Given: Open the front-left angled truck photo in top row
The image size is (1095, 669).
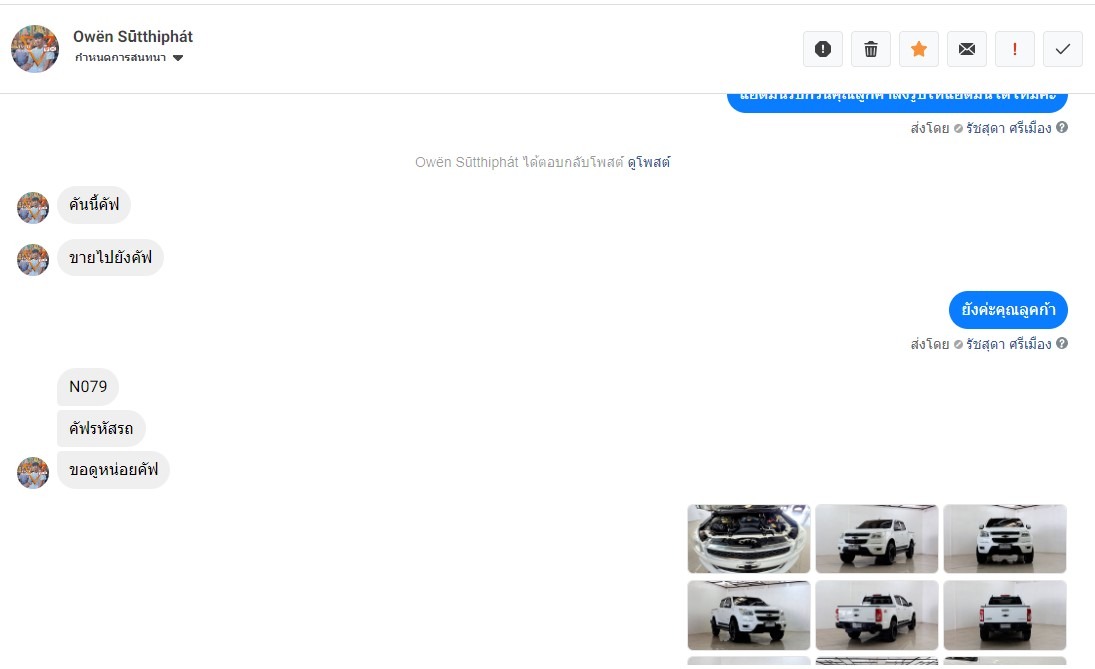Looking at the screenshot, I should click(876, 538).
